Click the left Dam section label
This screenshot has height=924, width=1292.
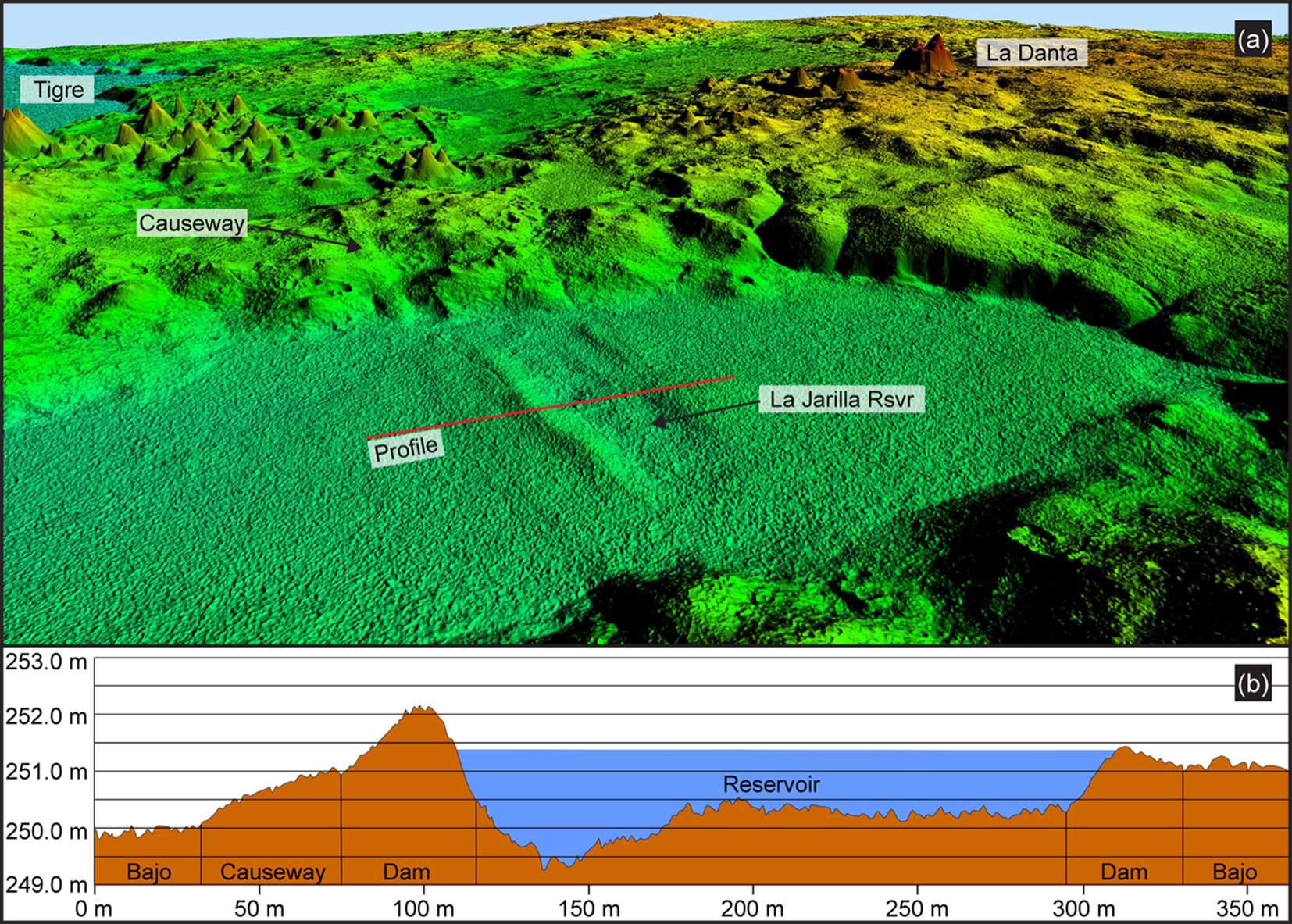tap(406, 872)
